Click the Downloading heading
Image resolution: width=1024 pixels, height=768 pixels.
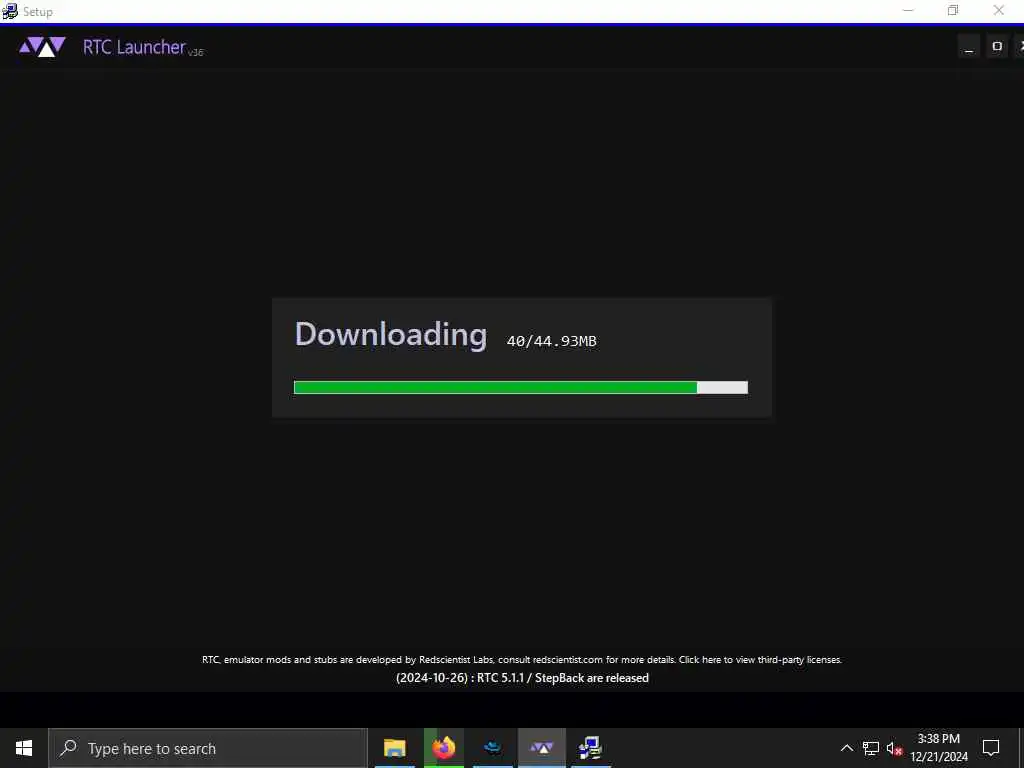pyautogui.click(x=391, y=334)
